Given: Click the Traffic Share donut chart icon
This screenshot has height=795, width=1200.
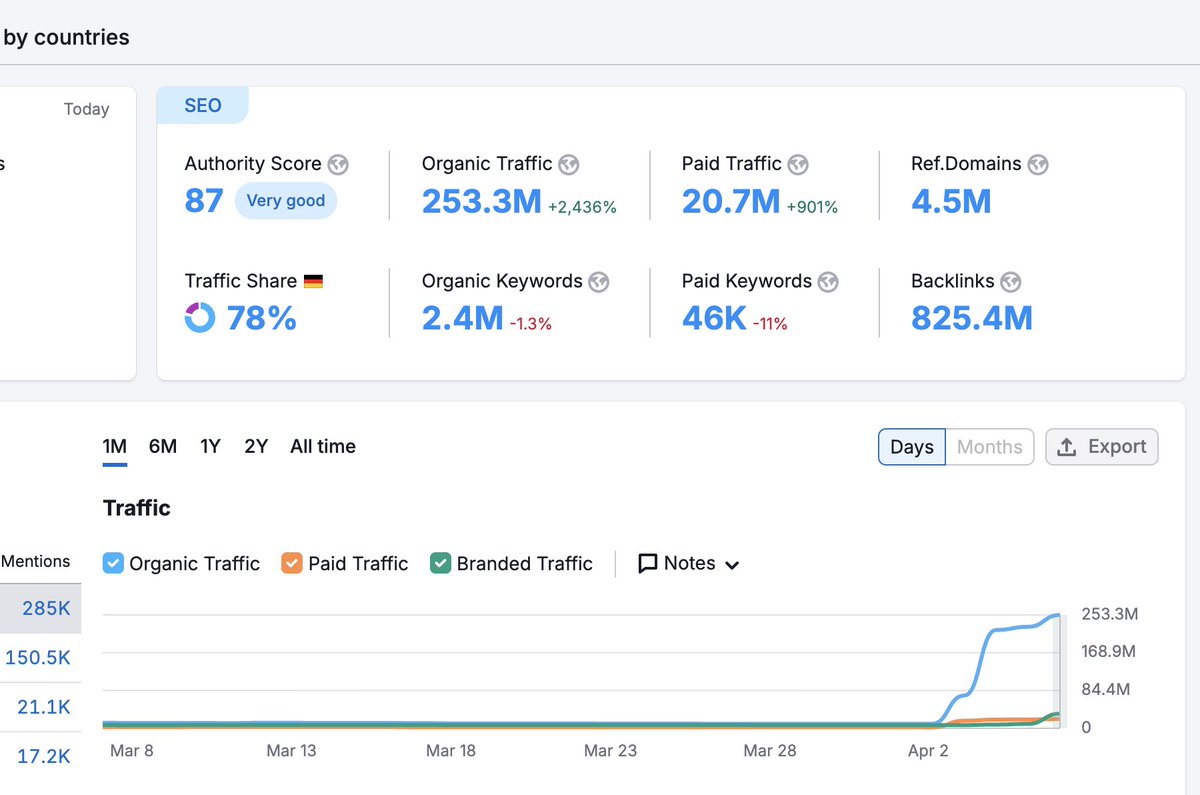Looking at the screenshot, I should (x=198, y=318).
